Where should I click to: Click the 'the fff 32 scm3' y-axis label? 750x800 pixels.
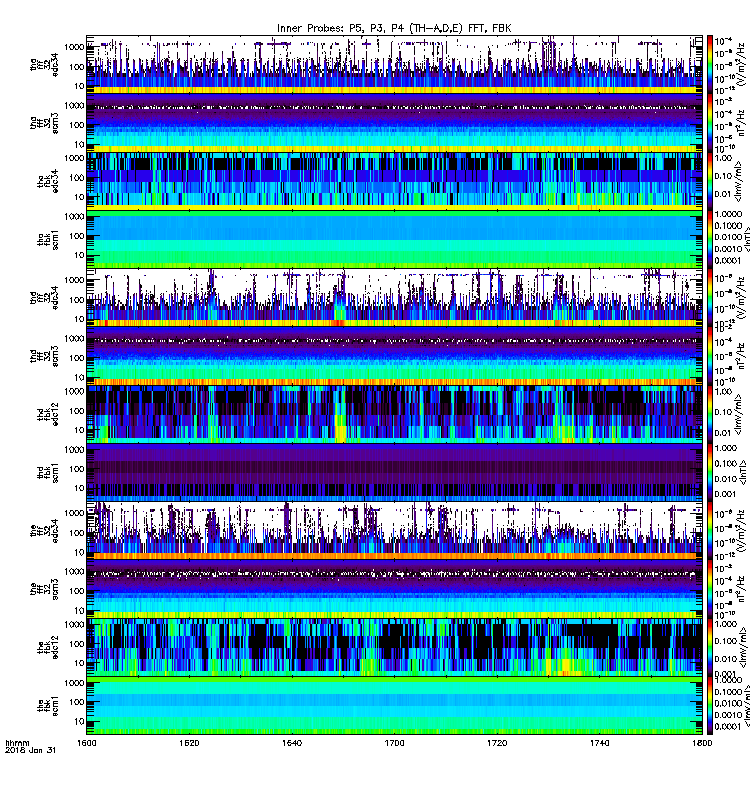pos(44,589)
